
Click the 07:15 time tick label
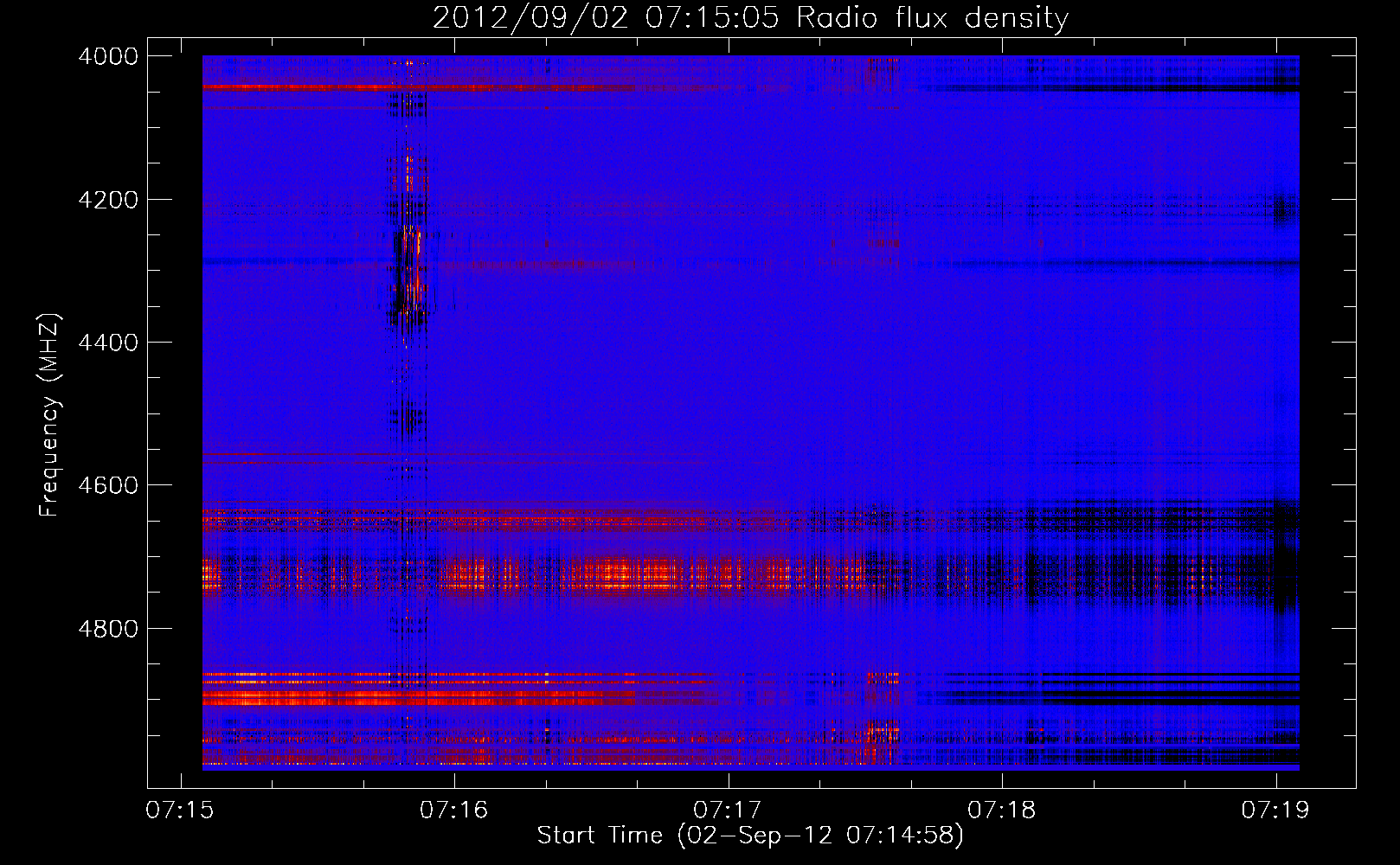tap(180, 810)
